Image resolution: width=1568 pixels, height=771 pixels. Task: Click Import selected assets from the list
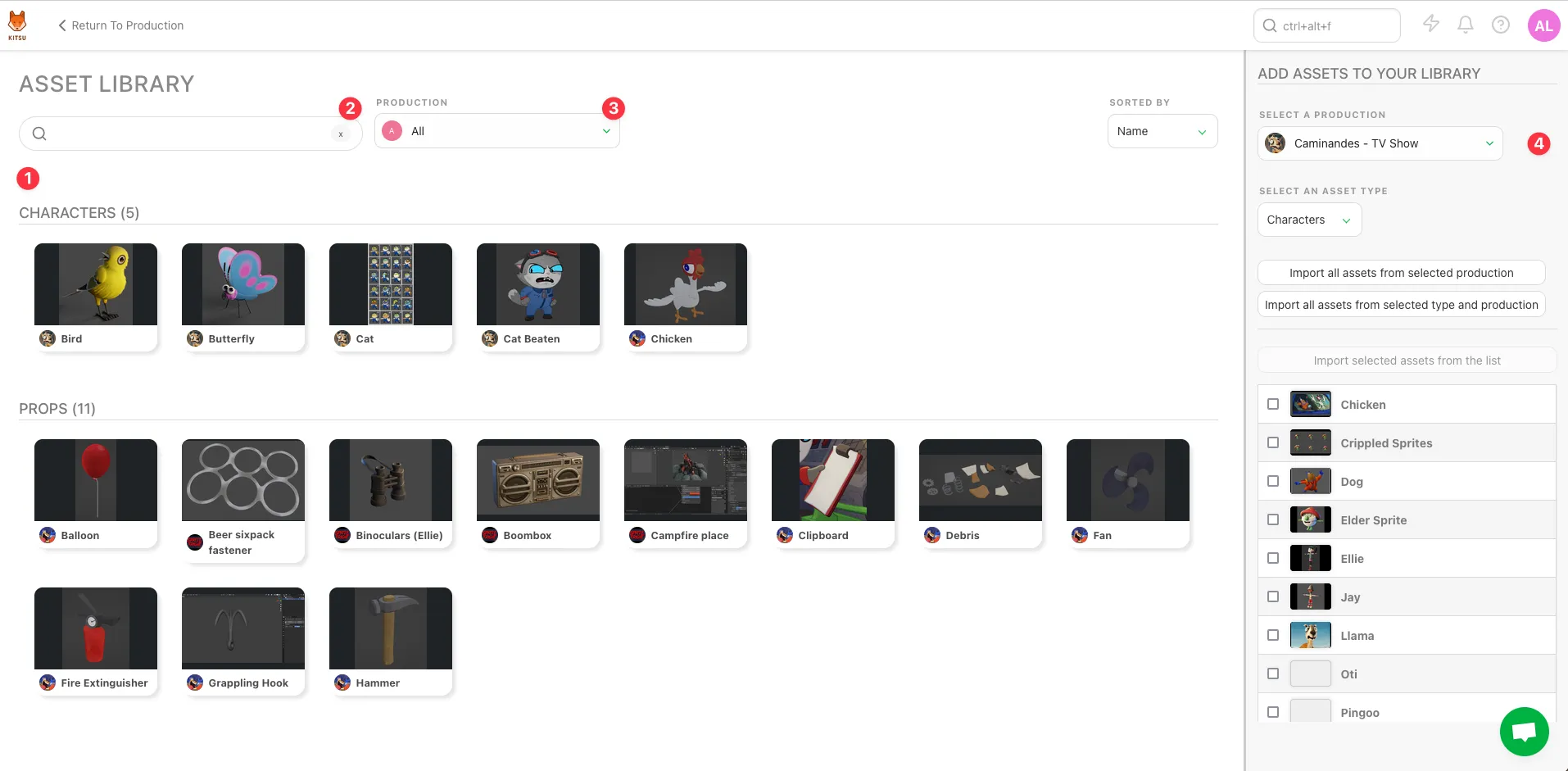click(x=1407, y=361)
